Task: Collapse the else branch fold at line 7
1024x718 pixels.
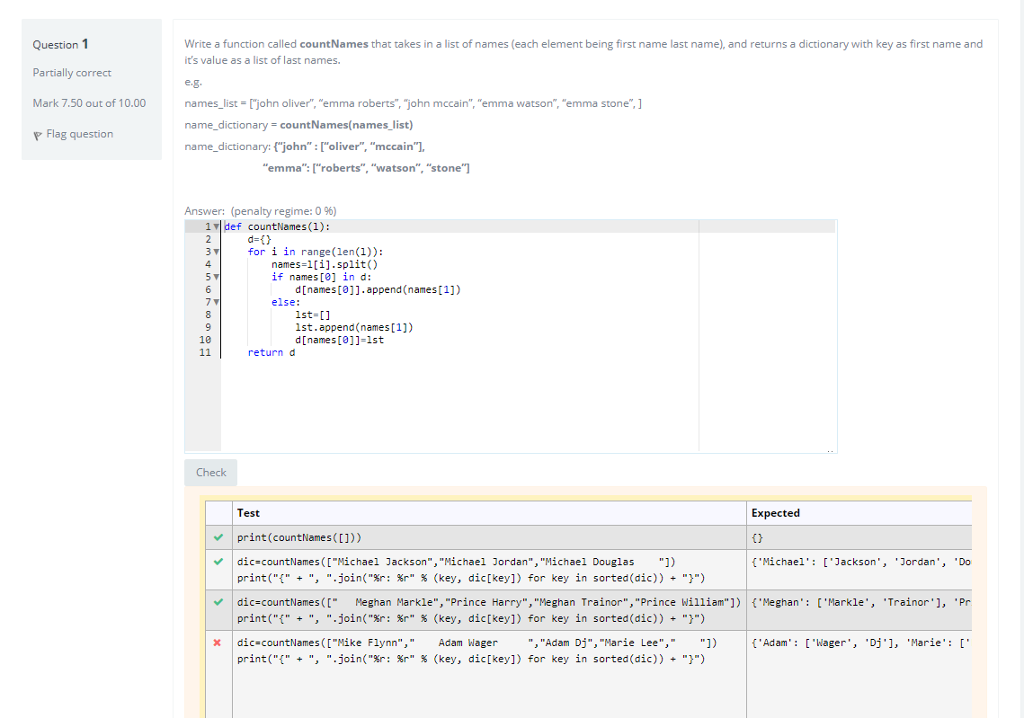Action: (216, 302)
